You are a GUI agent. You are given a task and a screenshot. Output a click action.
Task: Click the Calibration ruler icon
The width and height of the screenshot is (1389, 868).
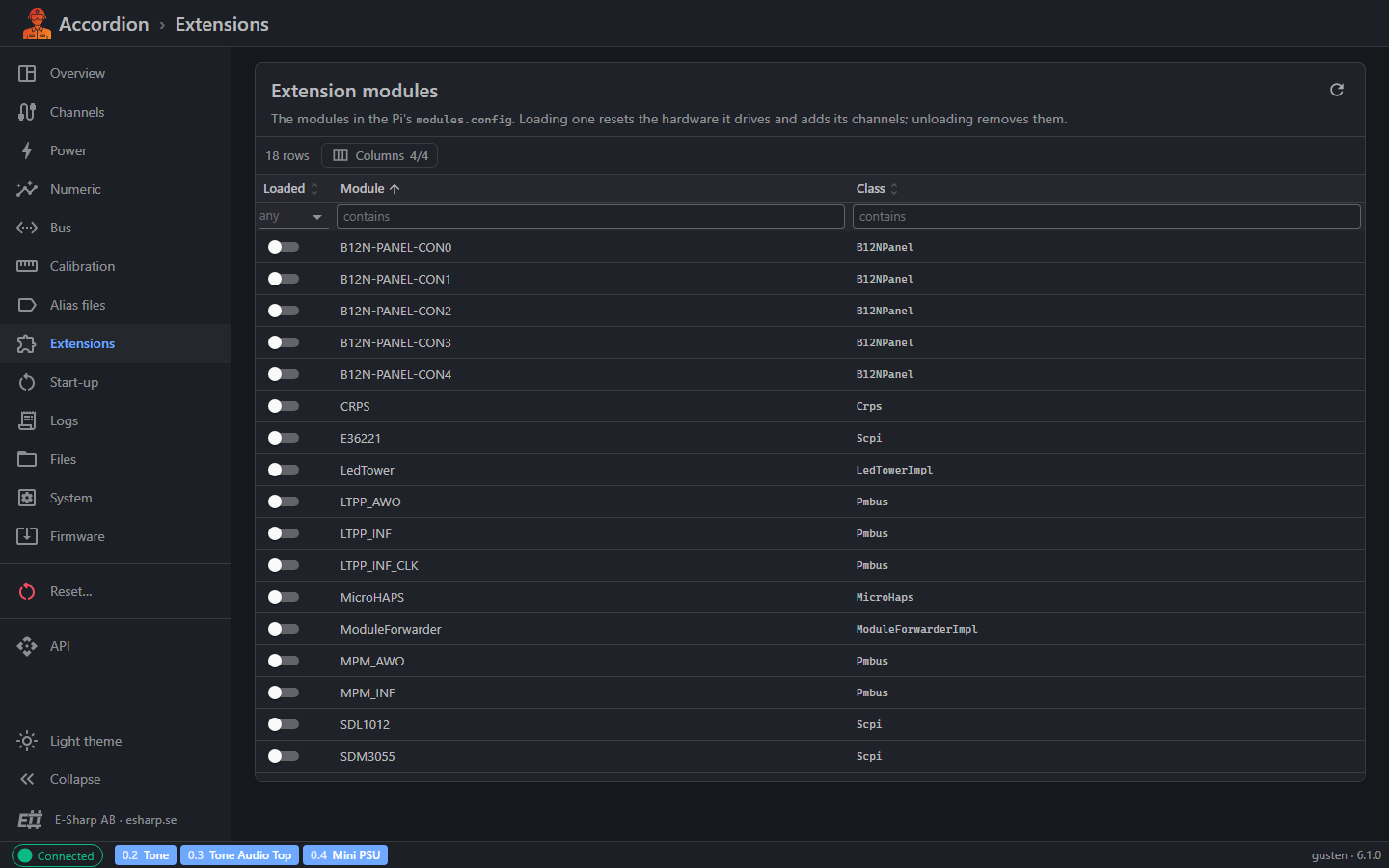click(x=27, y=266)
